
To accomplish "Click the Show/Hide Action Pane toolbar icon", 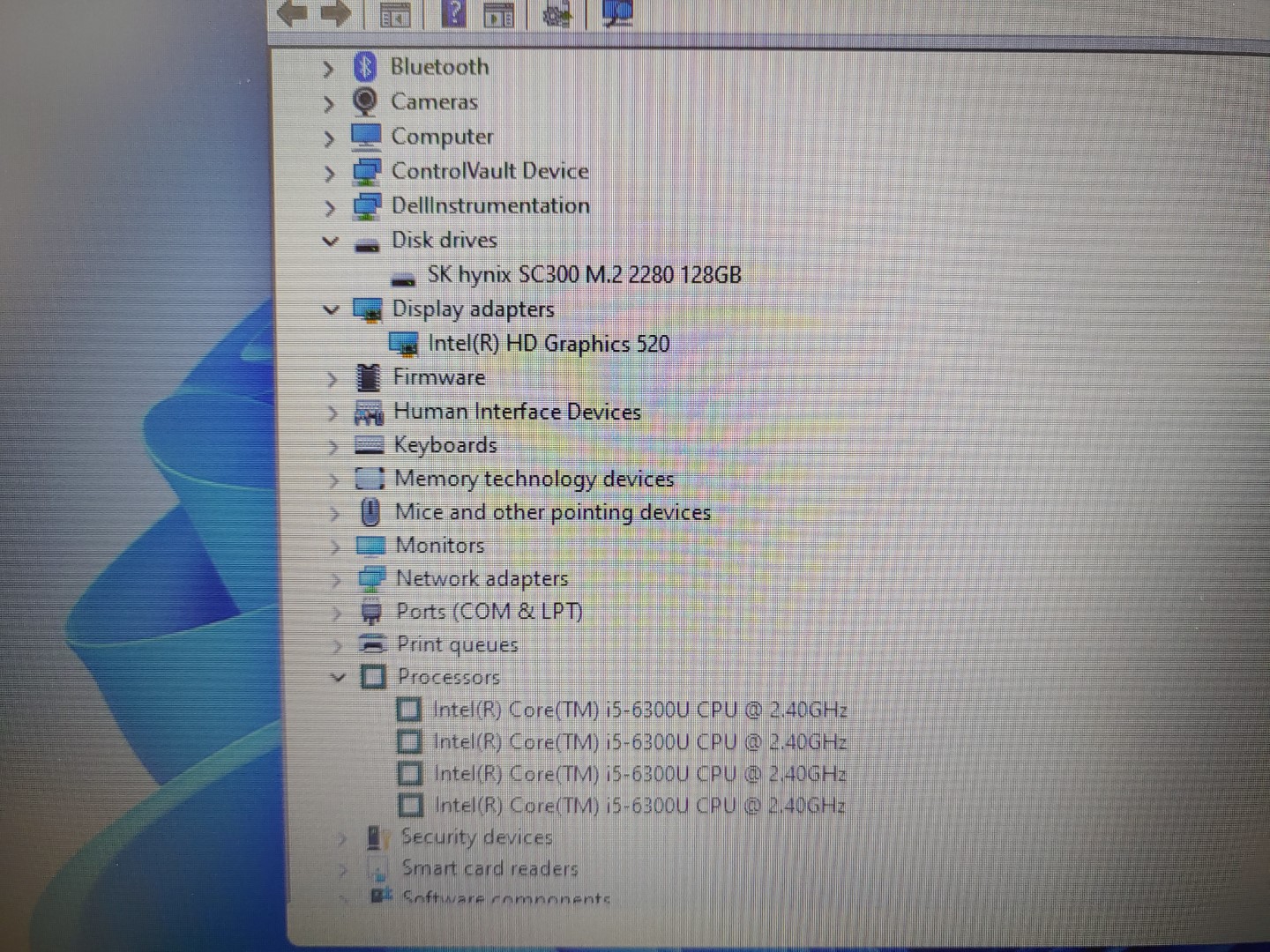I will point(498,14).
